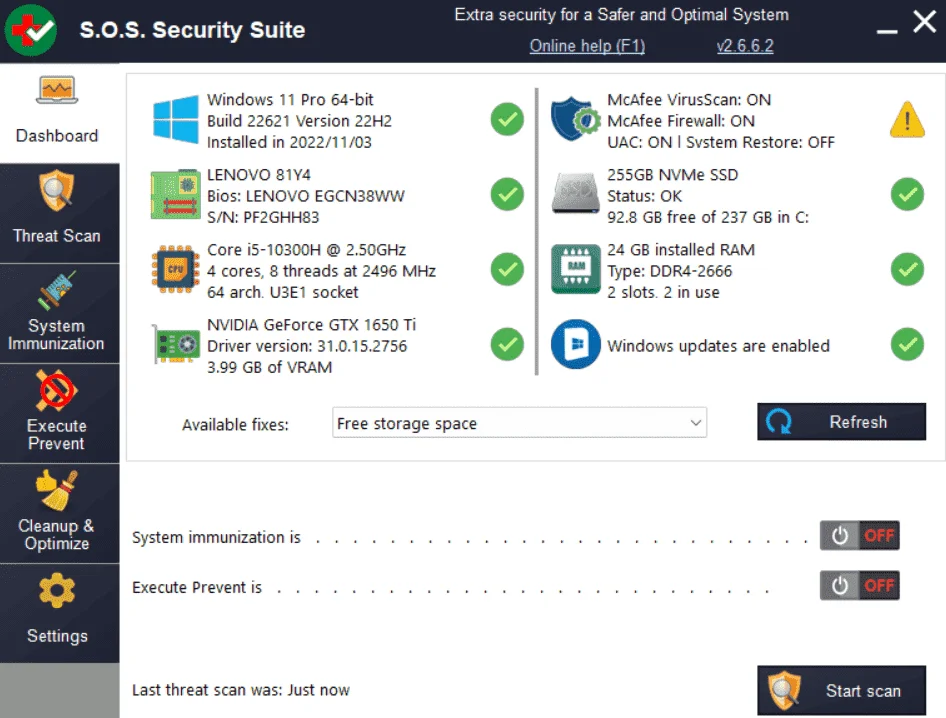Click the text 'UAC: ON | System Restore: OFF'

[x=720, y=142]
